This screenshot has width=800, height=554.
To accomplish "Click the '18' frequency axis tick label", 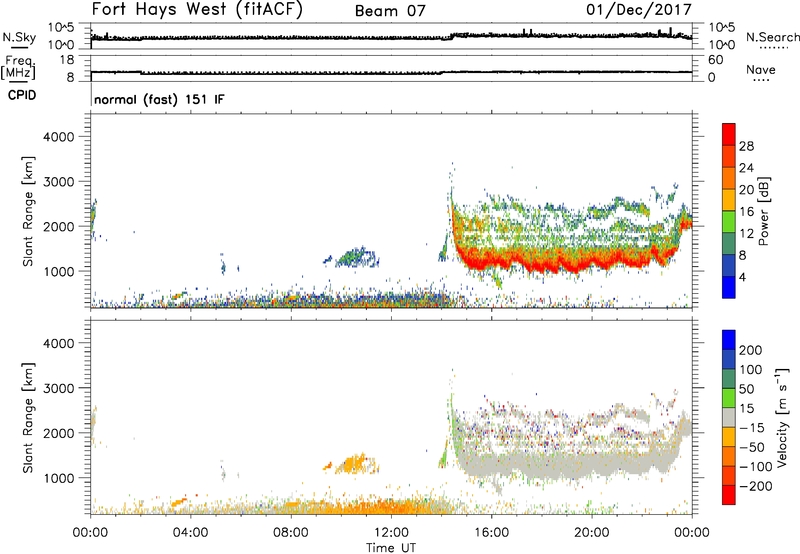I will pos(67,60).
